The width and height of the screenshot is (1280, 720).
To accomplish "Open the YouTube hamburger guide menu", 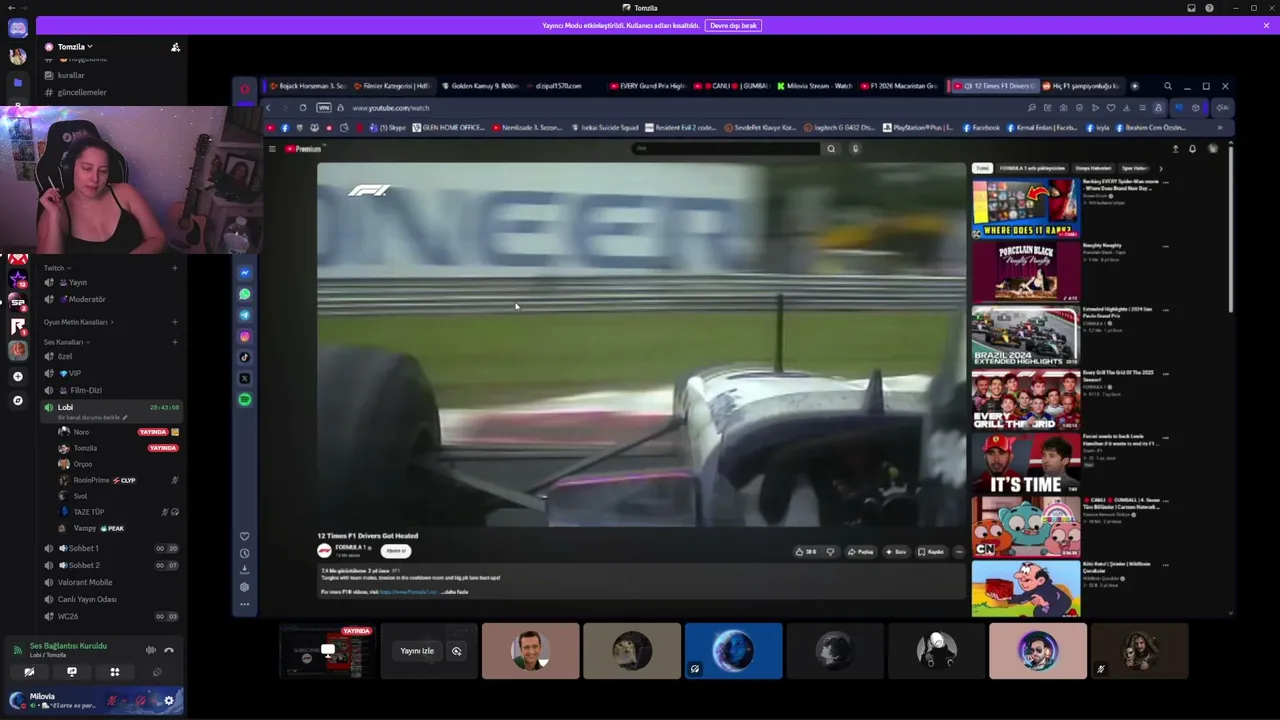I will click(x=271, y=149).
